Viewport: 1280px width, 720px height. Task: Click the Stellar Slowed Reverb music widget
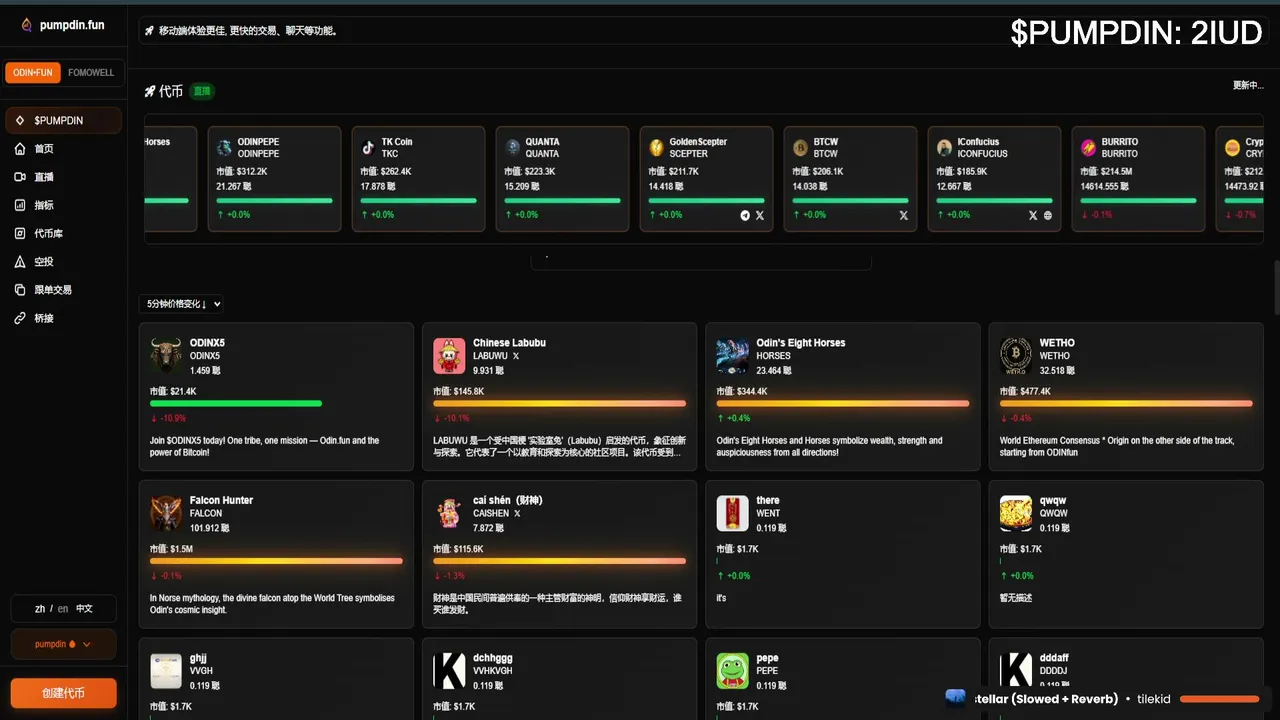pyautogui.click(x=1105, y=699)
